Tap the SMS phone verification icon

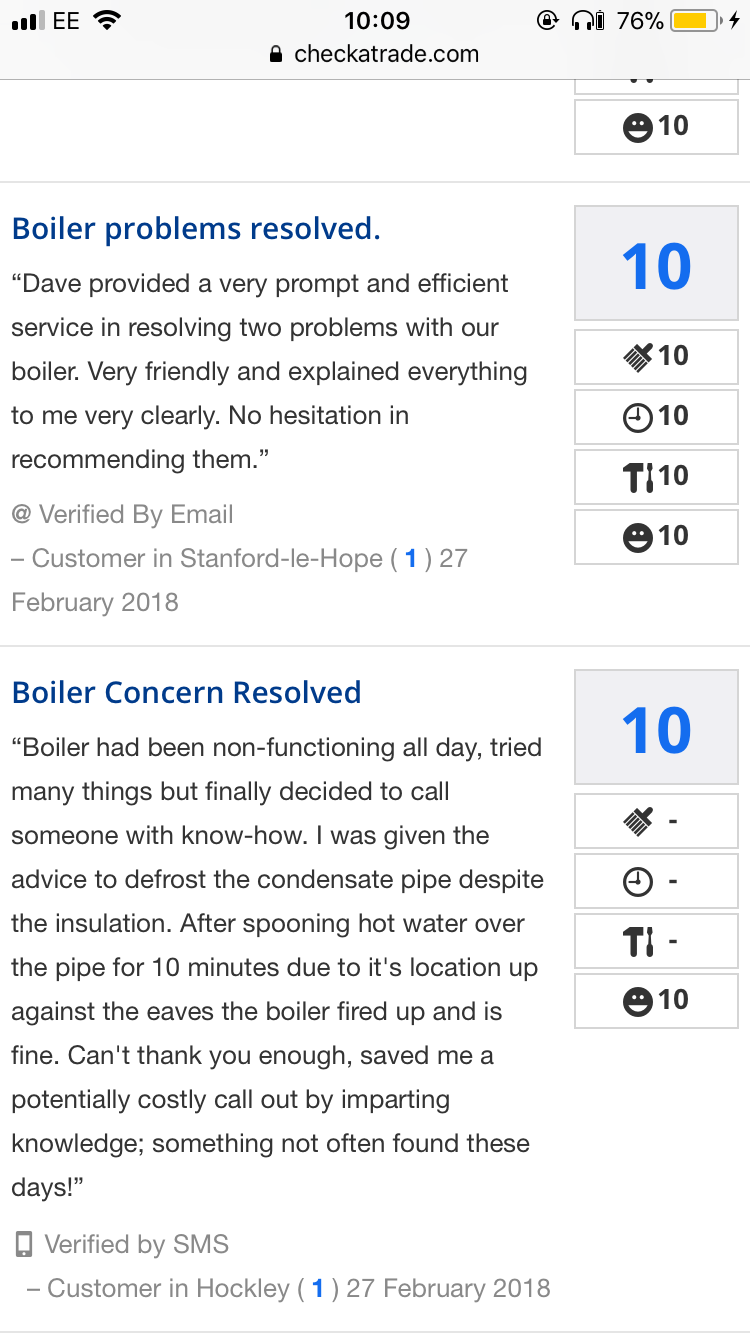click(23, 1245)
